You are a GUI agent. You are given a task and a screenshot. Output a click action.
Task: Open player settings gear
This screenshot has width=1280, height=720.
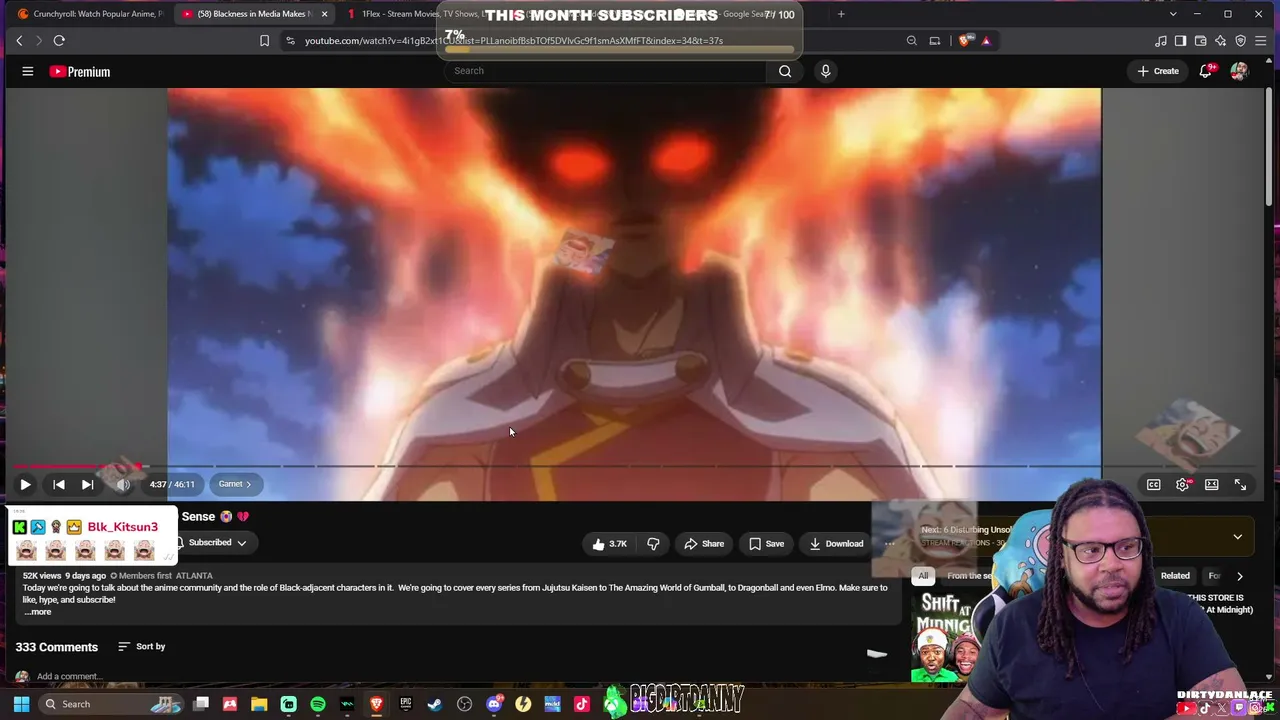[1183, 484]
